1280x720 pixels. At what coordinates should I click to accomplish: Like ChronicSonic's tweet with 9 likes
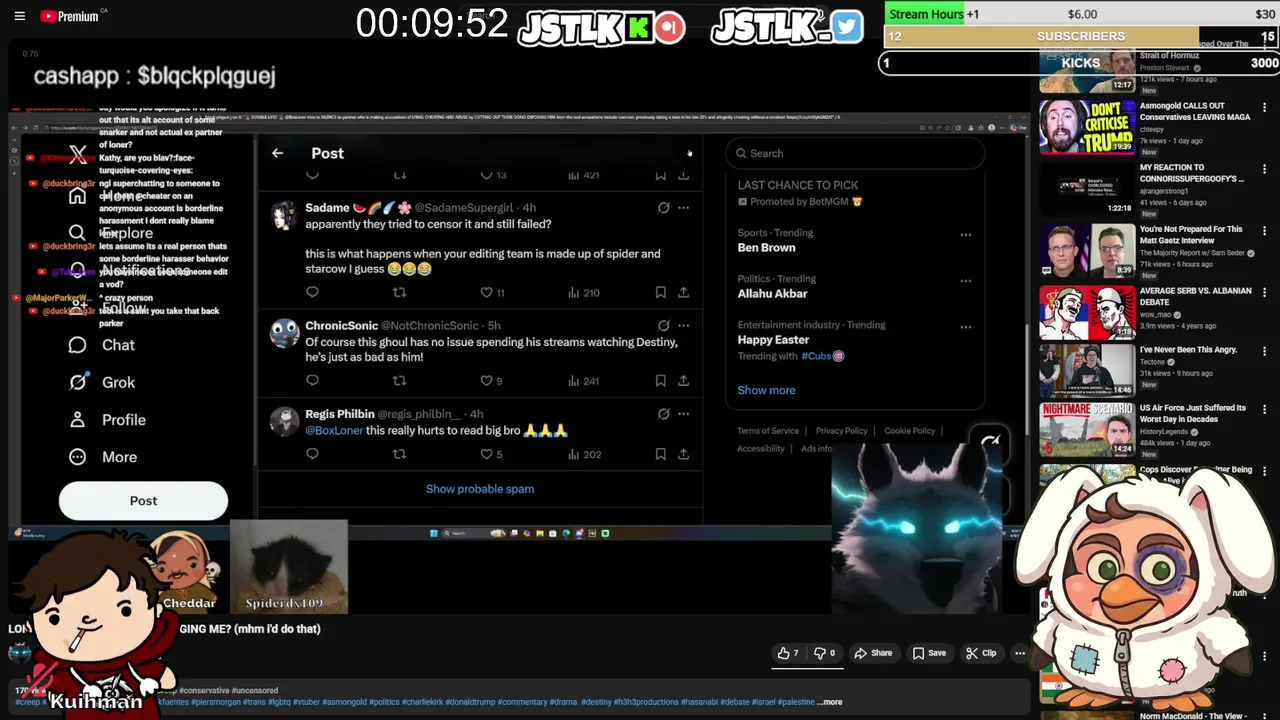coord(491,380)
